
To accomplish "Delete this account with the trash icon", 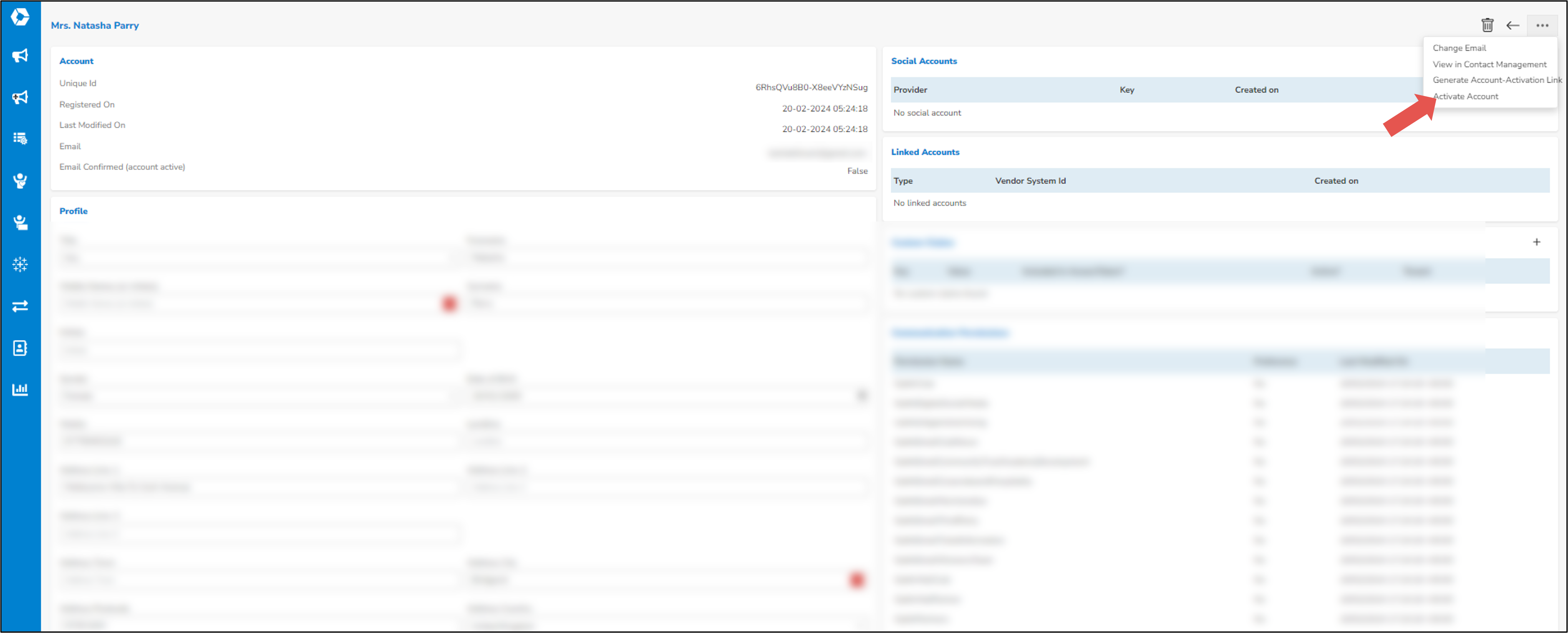I will pyautogui.click(x=1487, y=25).
